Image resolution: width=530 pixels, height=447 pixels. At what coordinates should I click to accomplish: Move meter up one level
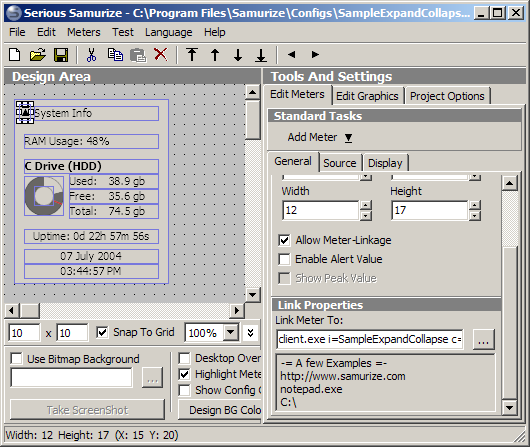215,54
